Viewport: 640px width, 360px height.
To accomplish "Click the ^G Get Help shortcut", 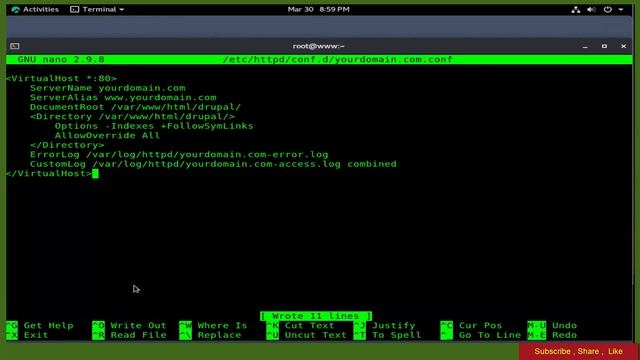I will 40,326.
